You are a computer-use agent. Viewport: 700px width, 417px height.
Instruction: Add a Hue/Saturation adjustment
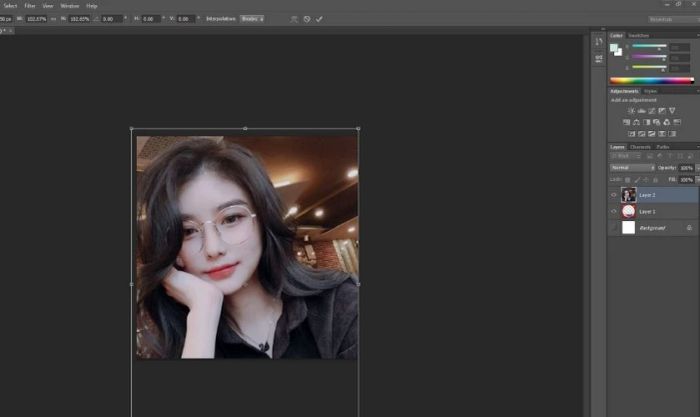pos(626,122)
